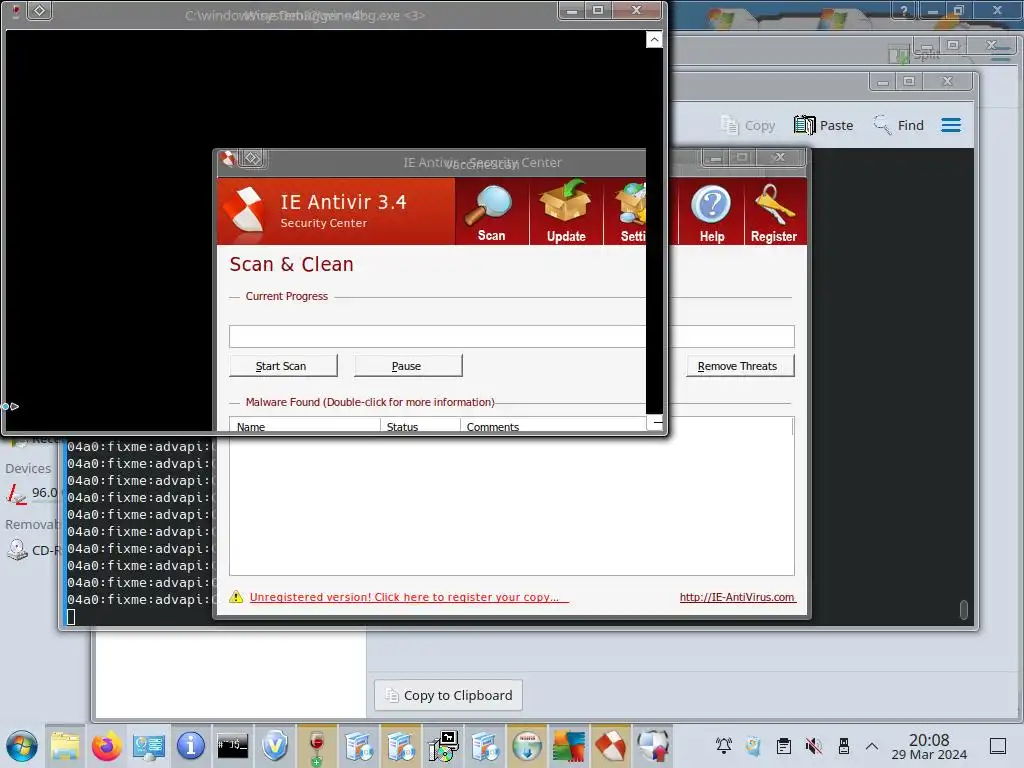Open the system settings monitor icon in taskbar
The width and height of the screenshot is (1024, 768).
(x=149, y=746)
